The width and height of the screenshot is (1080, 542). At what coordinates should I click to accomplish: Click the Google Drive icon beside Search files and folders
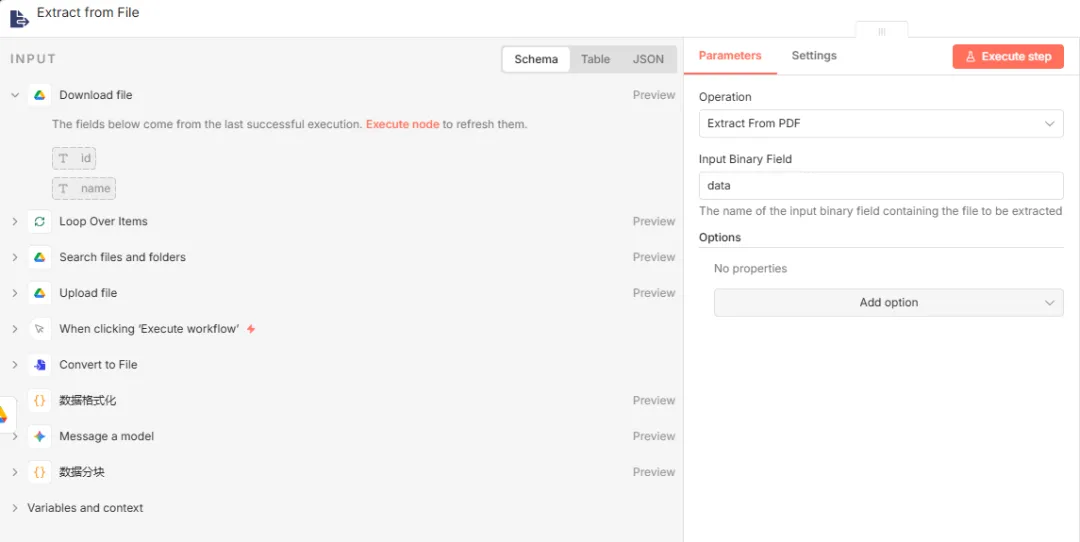pyautogui.click(x=40, y=257)
